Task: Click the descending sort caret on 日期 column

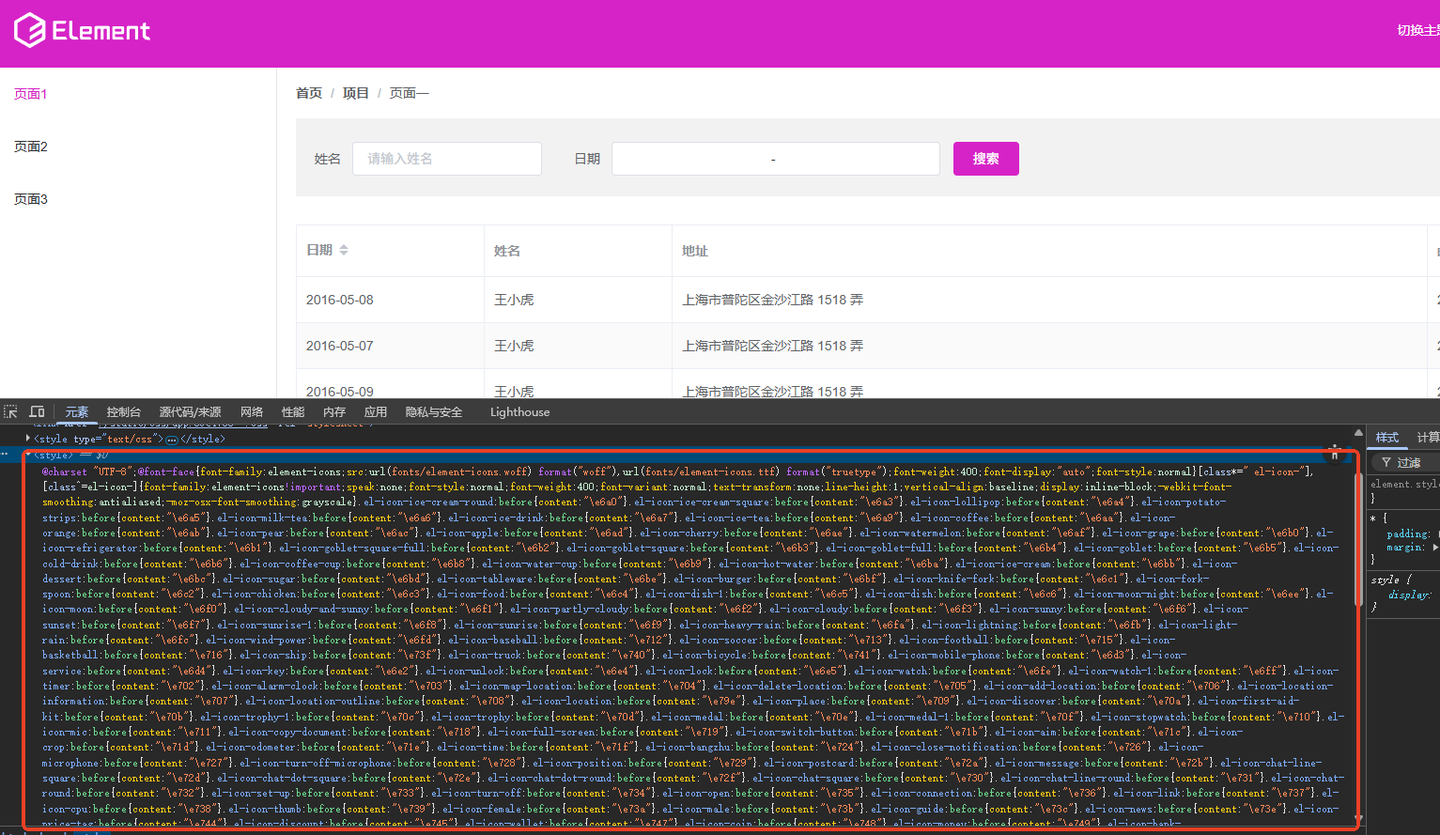Action: coord(343,253)
